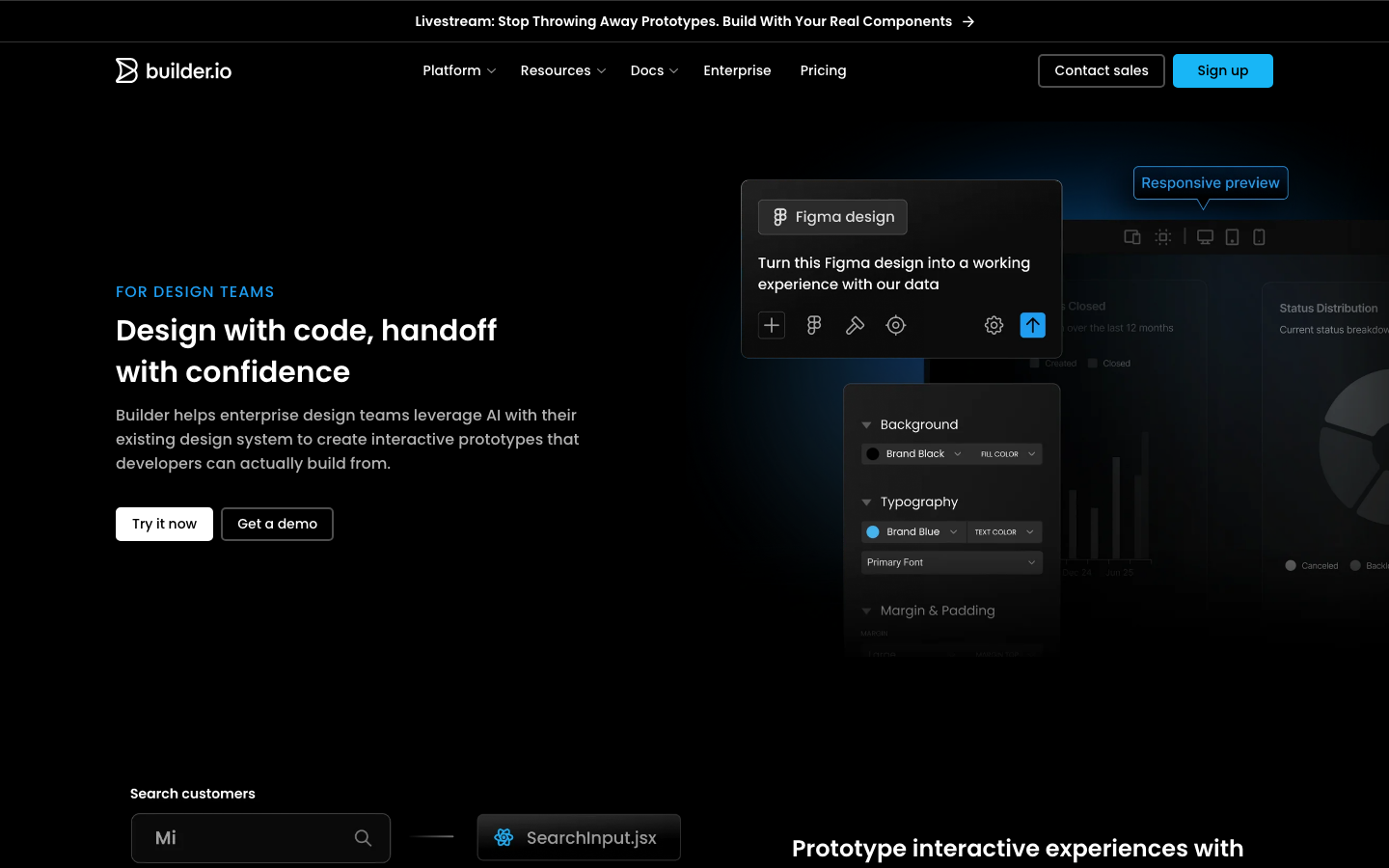
Task: Open the Brand Black dropdown
Action: pyautogui.click(x=914, y=454)
